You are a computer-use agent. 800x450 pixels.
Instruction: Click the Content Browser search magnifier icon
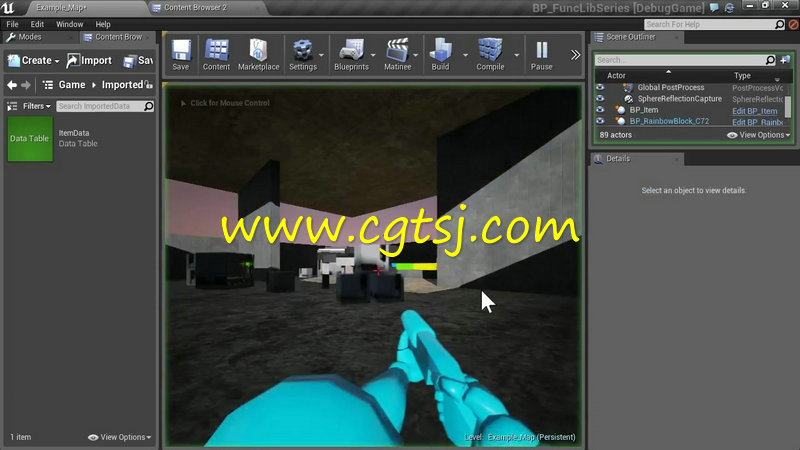[x=148, y=106]
